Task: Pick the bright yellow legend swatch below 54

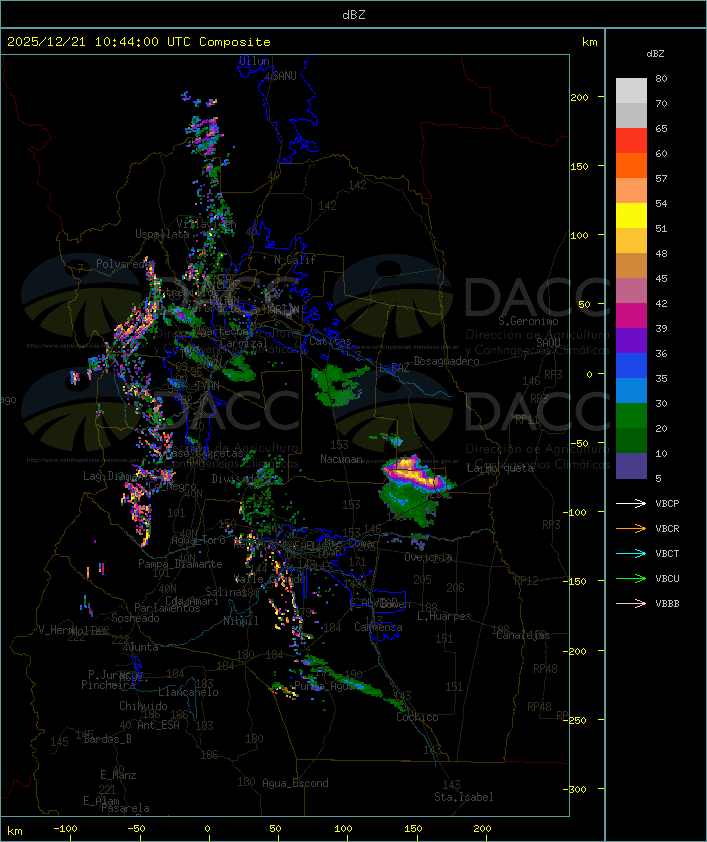Action: pos(631,216)
